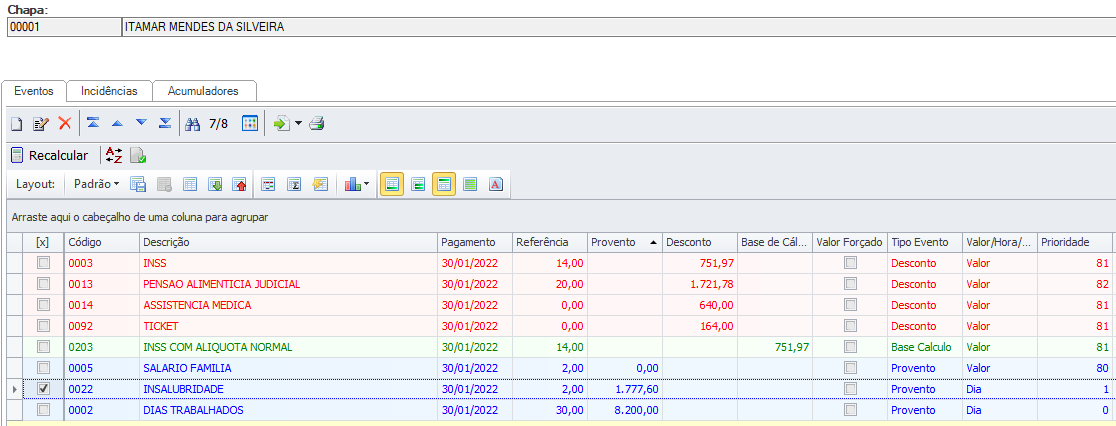Select the 8.200,00 provento value
Screen dimensions: 1116x426
pyautogui.click(x=624, y=410)
